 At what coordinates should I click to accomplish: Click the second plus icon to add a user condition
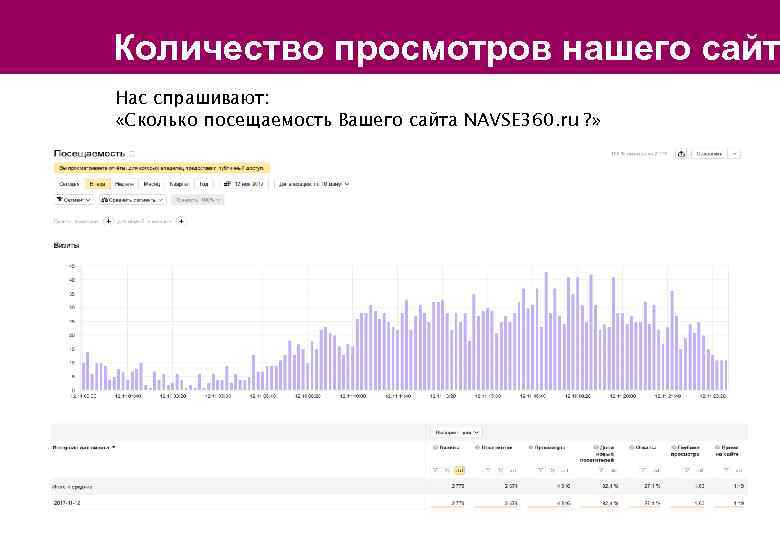coord(181,221)
